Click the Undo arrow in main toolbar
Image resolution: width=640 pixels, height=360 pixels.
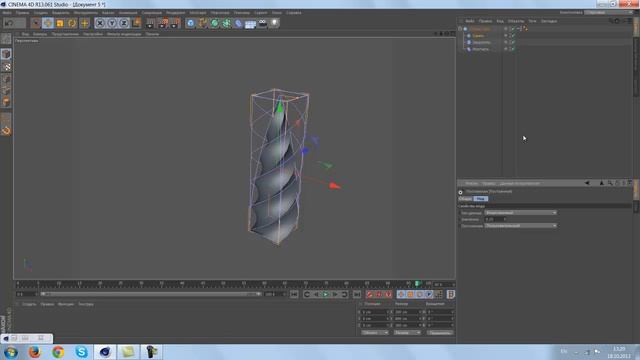pos(9,23)
